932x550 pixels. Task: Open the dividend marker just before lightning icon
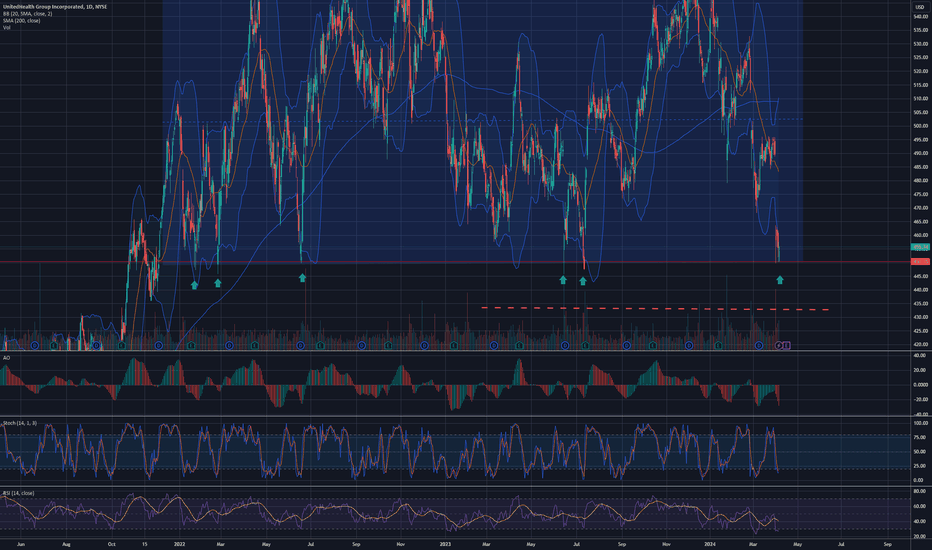759,345
